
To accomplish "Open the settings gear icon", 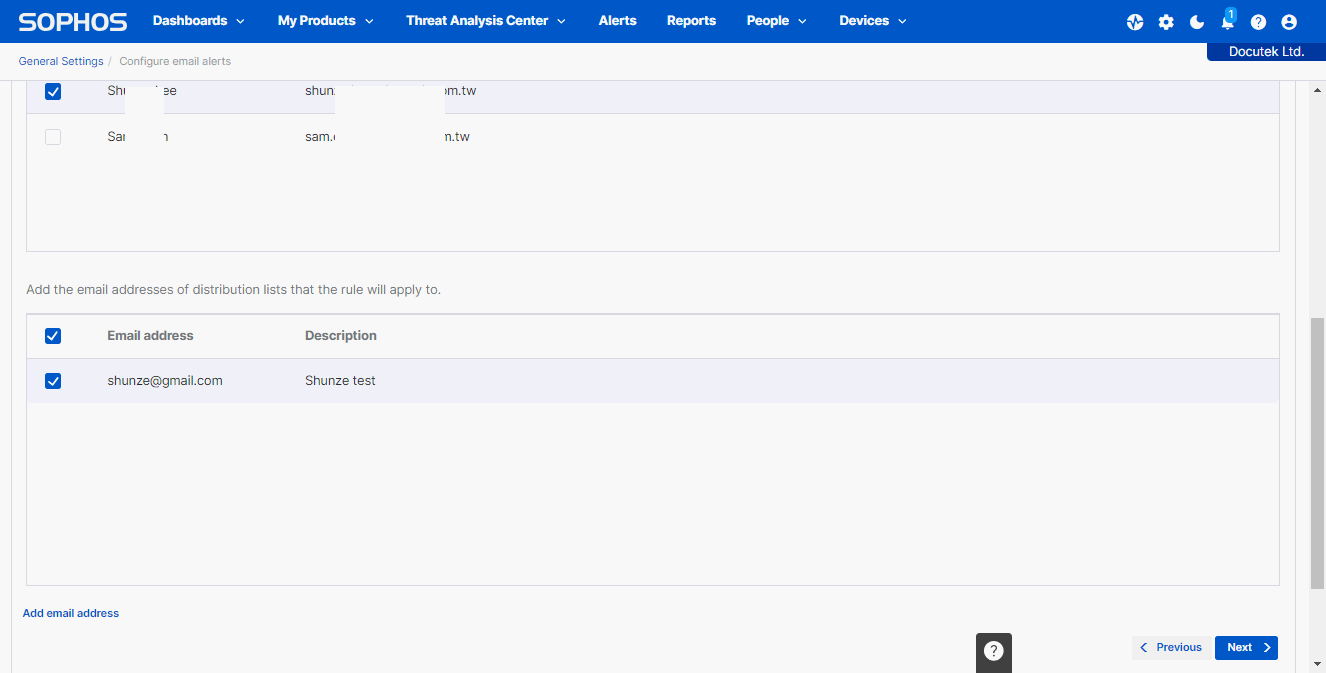I will 1166,22.
